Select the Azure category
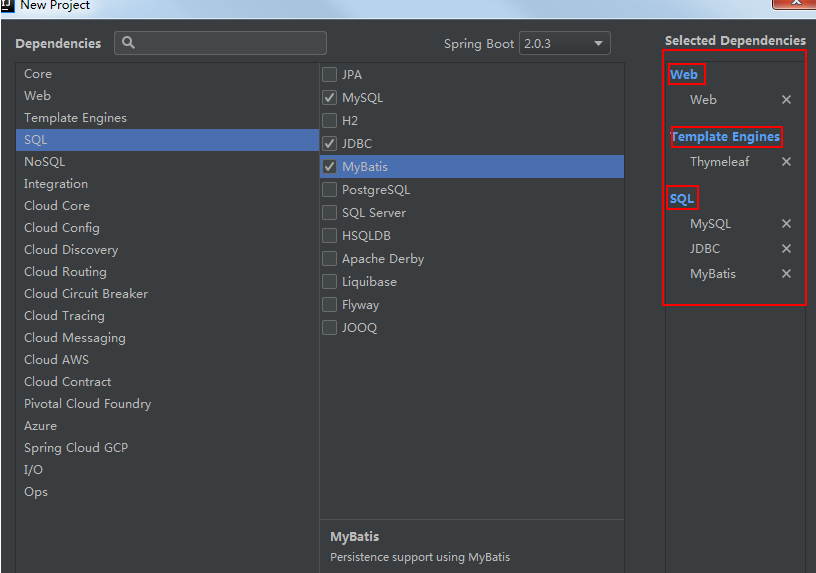Viewport: 816px width, 573px height. click(x=167, y=426)
